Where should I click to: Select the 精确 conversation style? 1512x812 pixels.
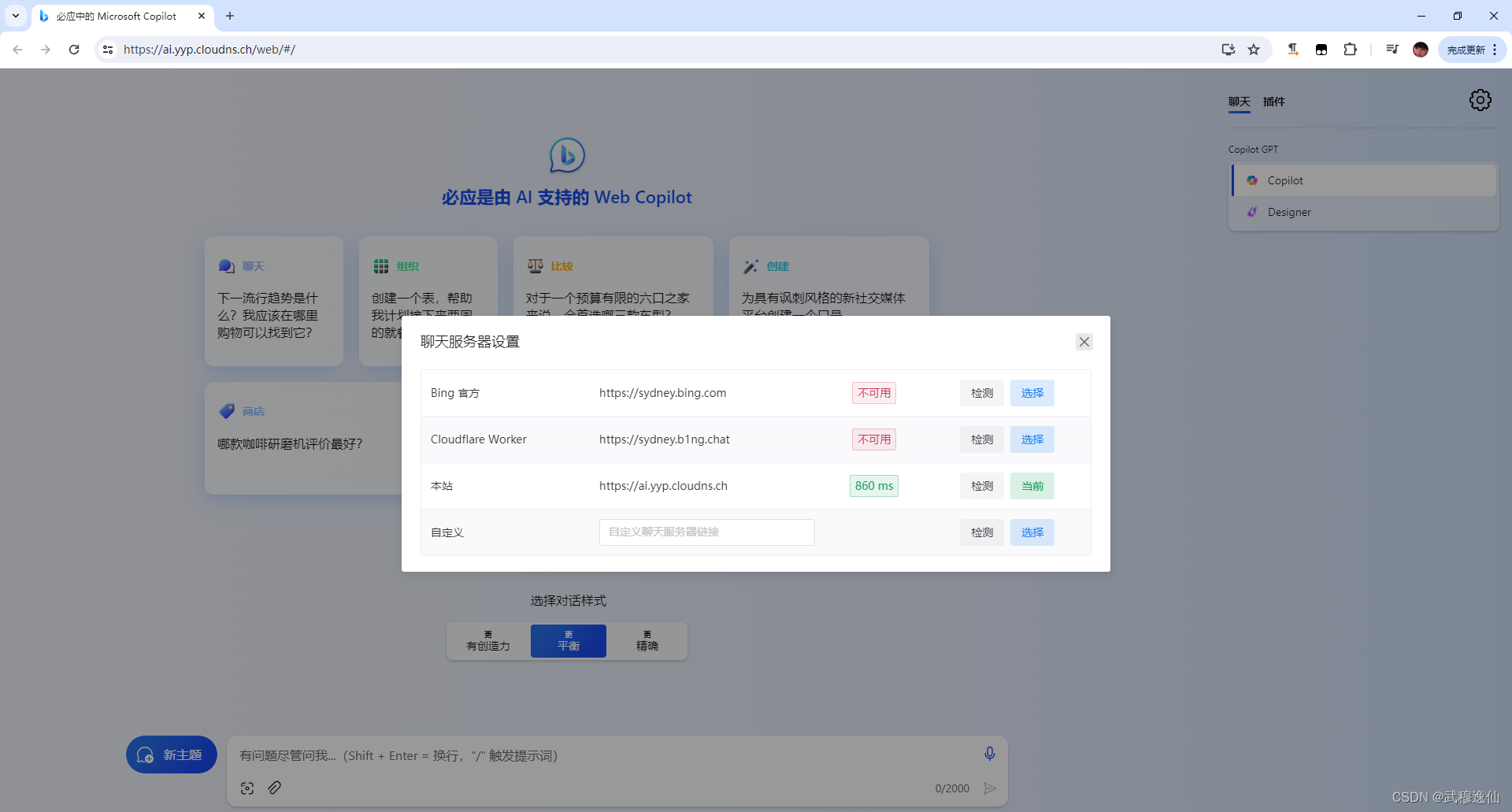[646, 640]
